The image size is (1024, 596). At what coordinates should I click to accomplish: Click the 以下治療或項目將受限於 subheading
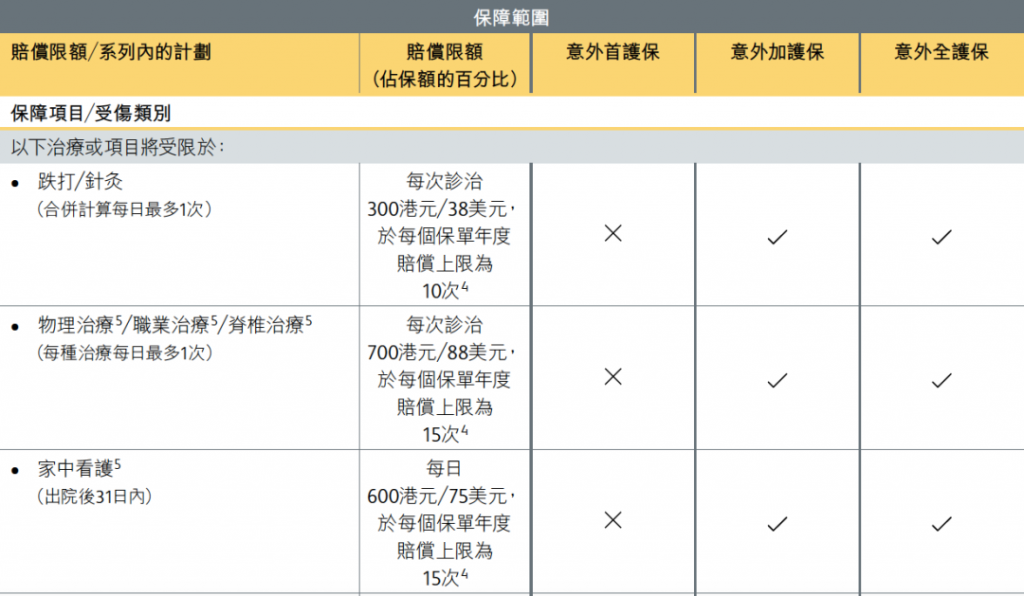(118, 147)
